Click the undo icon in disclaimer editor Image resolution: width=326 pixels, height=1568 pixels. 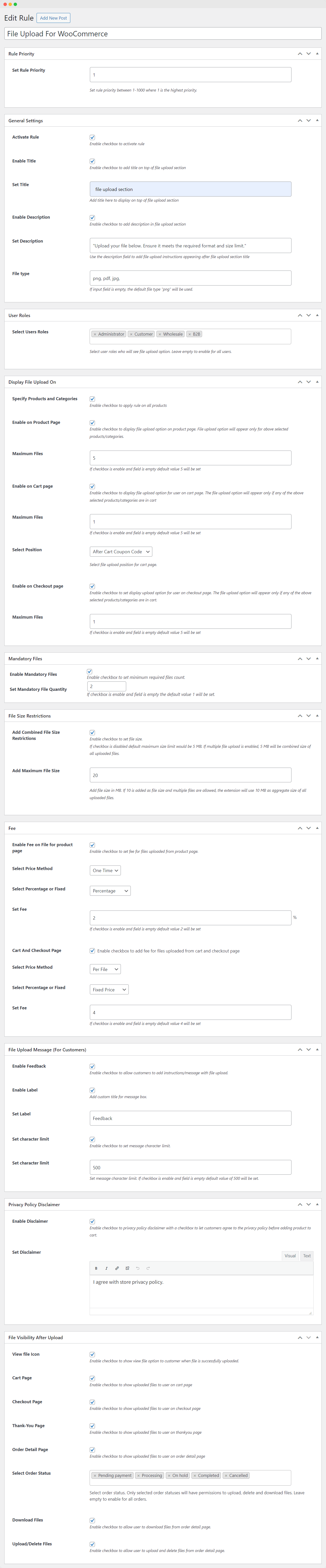pos(137,1268)
